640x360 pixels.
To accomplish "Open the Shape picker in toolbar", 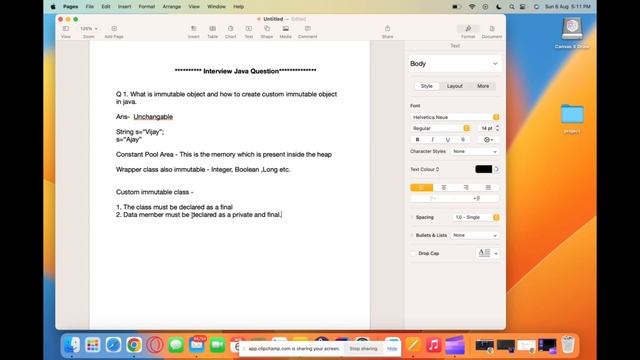I will (x=267, y=29).
